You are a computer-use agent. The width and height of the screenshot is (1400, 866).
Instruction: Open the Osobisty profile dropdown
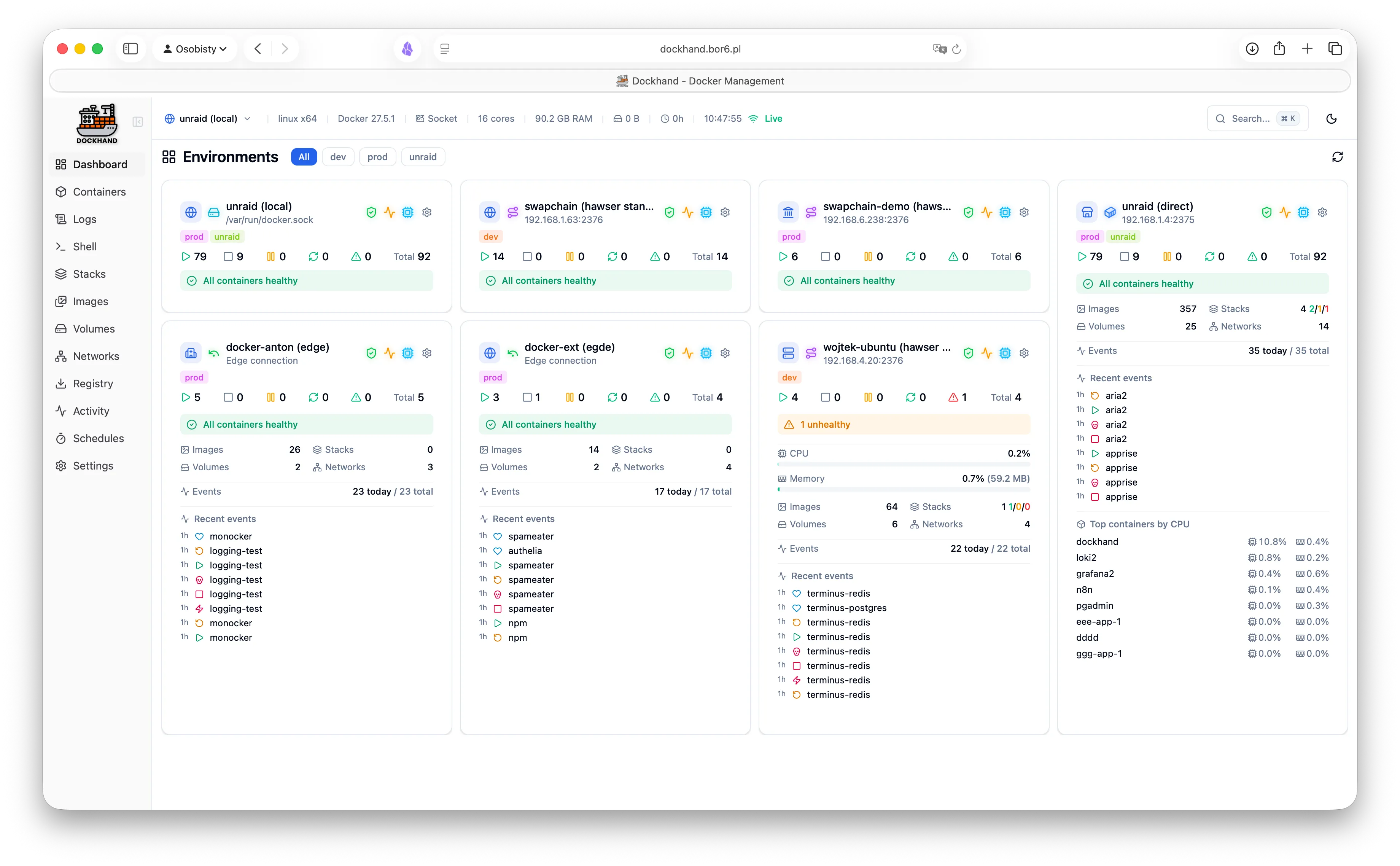point(195,49)
